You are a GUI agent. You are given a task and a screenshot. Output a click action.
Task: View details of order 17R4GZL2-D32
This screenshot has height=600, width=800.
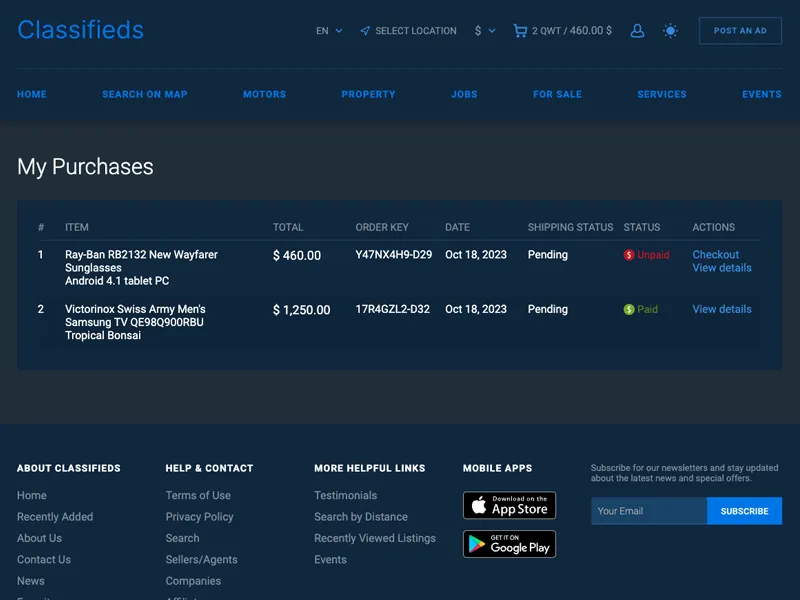tap(721, 309)
